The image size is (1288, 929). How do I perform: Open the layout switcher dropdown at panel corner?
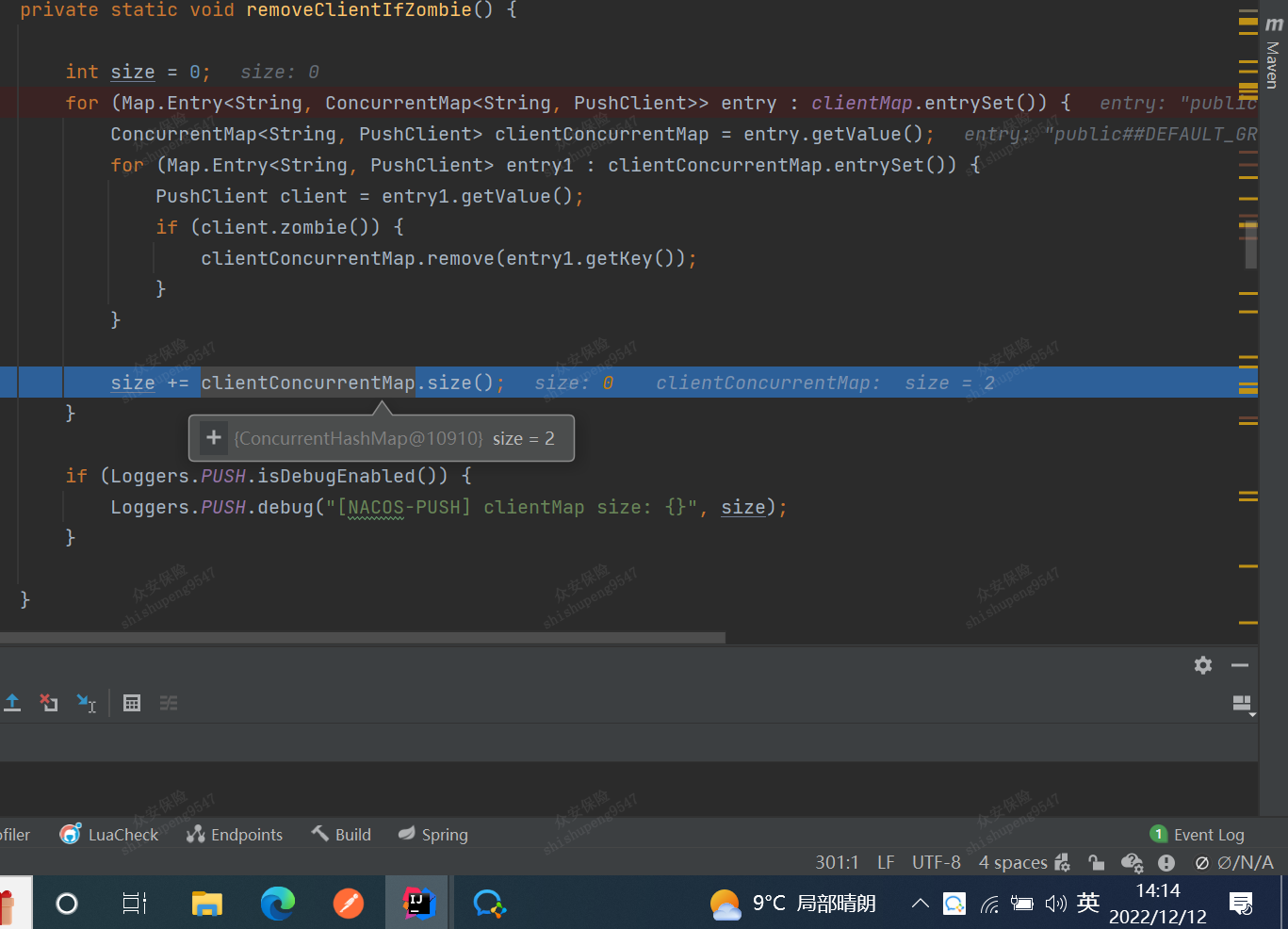tap(1242, 703)
